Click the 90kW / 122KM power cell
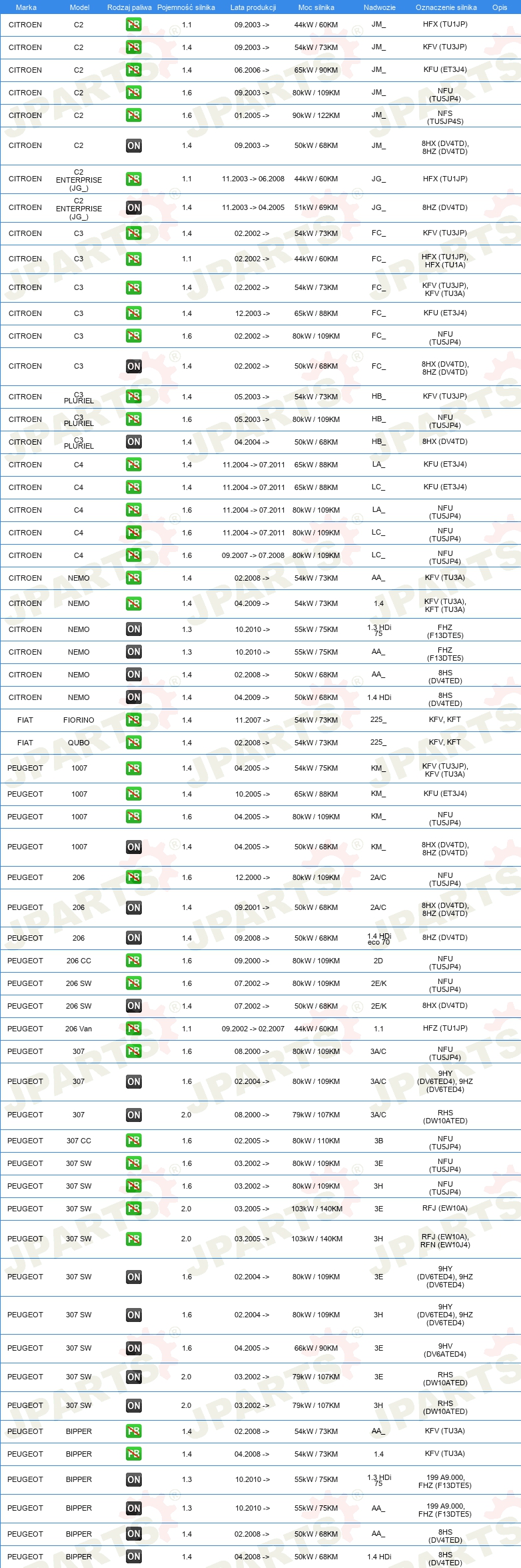Image resolution: width=521 pixels, height=1568 pixels. pyautogui.click(x=316, y=115)
